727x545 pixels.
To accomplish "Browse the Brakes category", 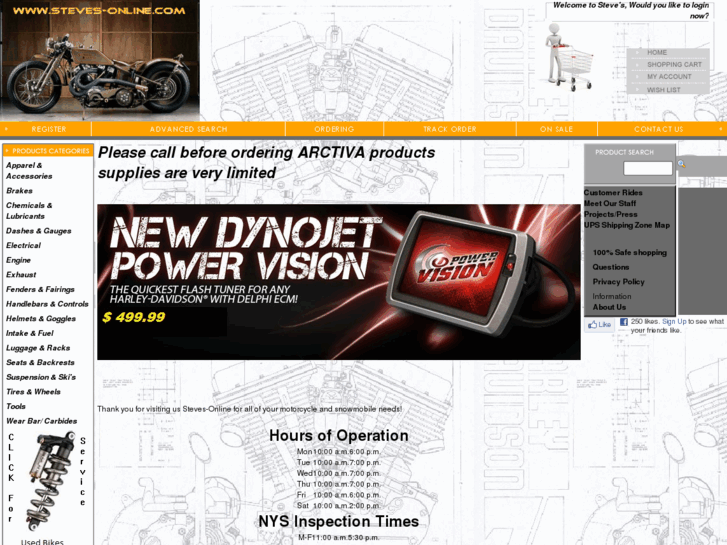I will pos(19,191).
